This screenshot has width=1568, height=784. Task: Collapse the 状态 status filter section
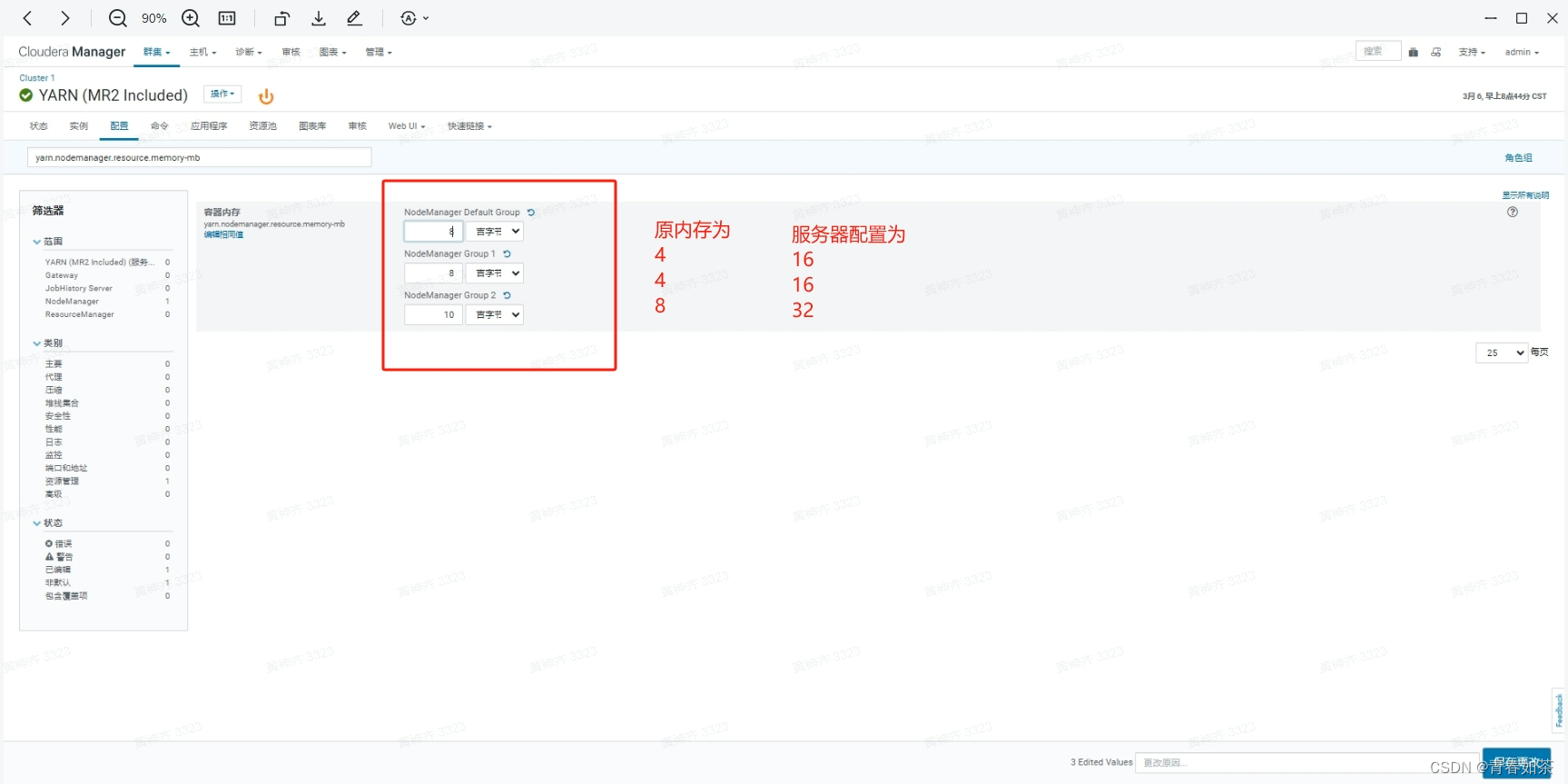(48, 523)
